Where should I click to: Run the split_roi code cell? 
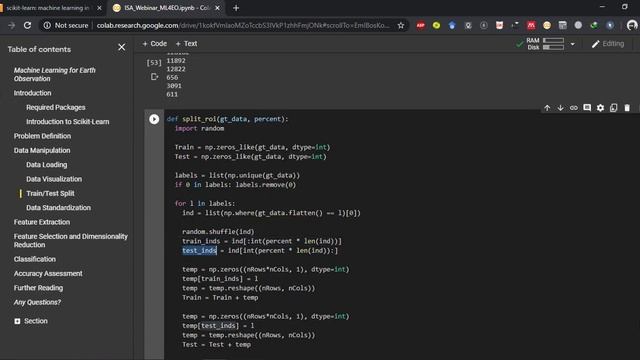coord(154,119)
